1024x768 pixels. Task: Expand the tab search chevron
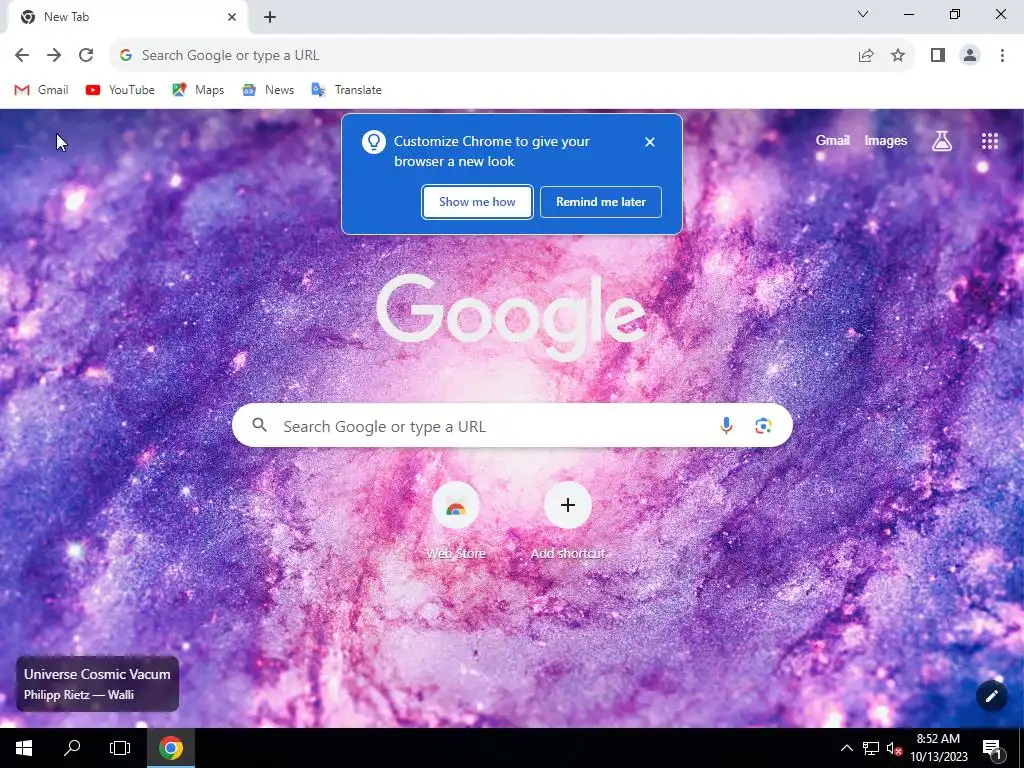point(863,14)
